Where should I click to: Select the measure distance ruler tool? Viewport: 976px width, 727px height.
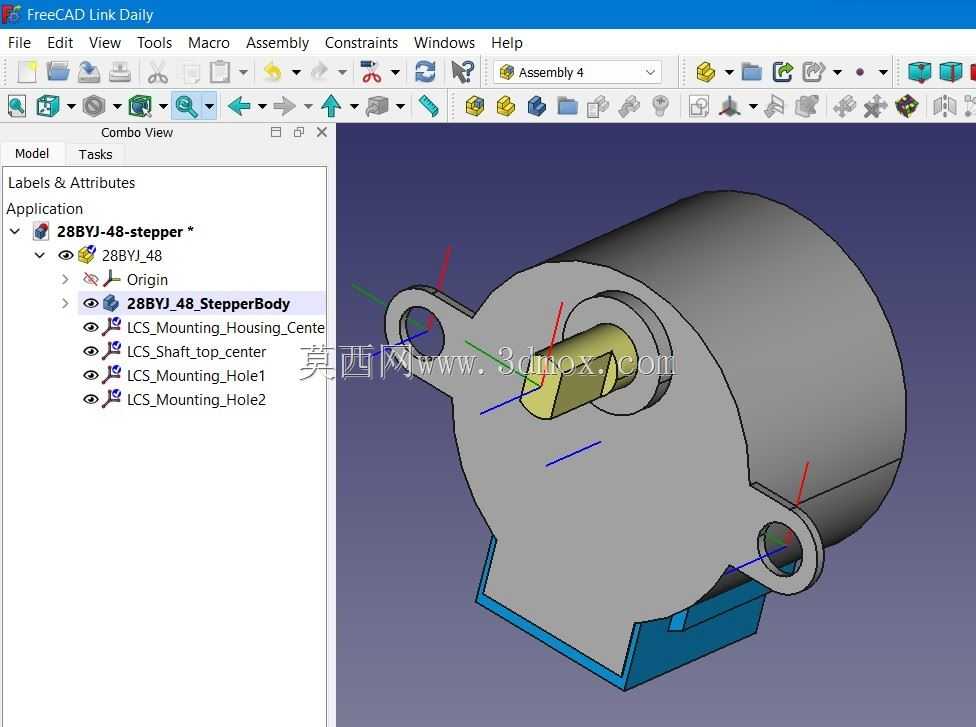pyautogui.click(x=428, y=106)
